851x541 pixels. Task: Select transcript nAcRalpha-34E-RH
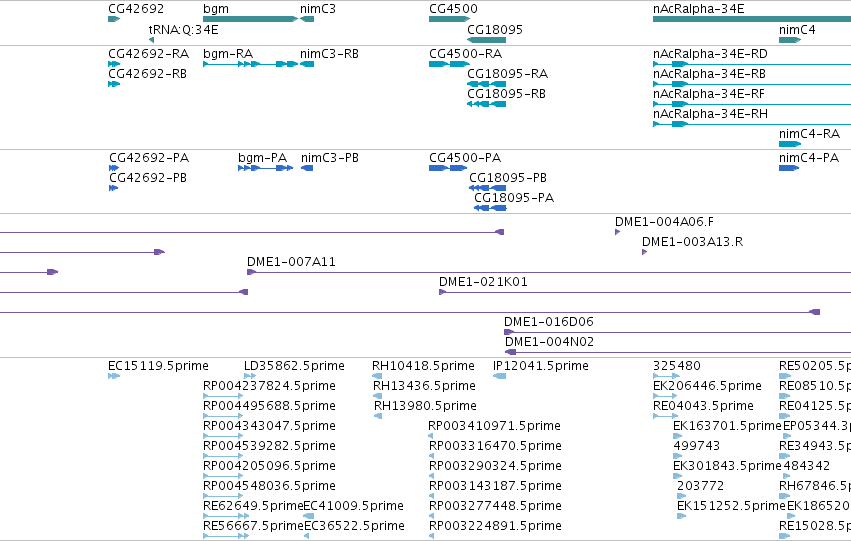(x=710, y=114)
